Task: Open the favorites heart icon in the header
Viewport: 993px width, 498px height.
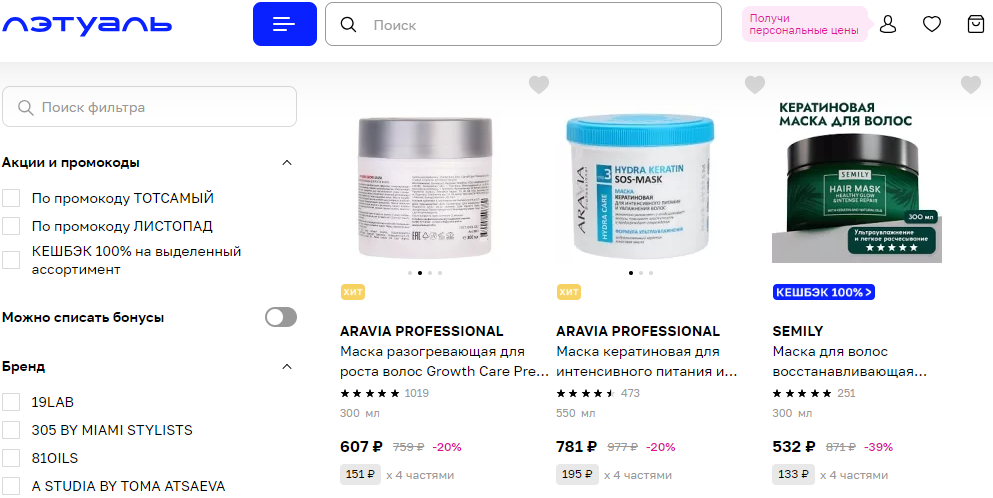Action: tap(932, 25)
